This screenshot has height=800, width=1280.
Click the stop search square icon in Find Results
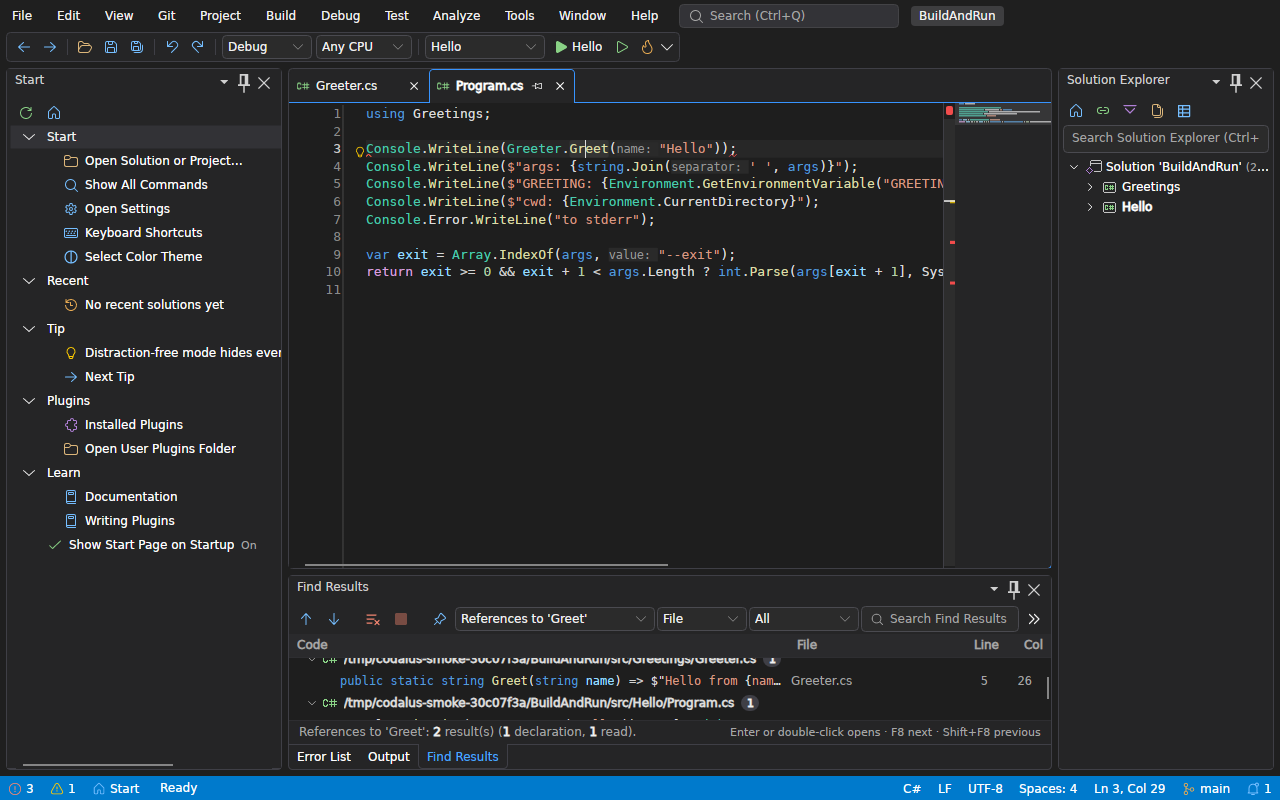point(401,619)
